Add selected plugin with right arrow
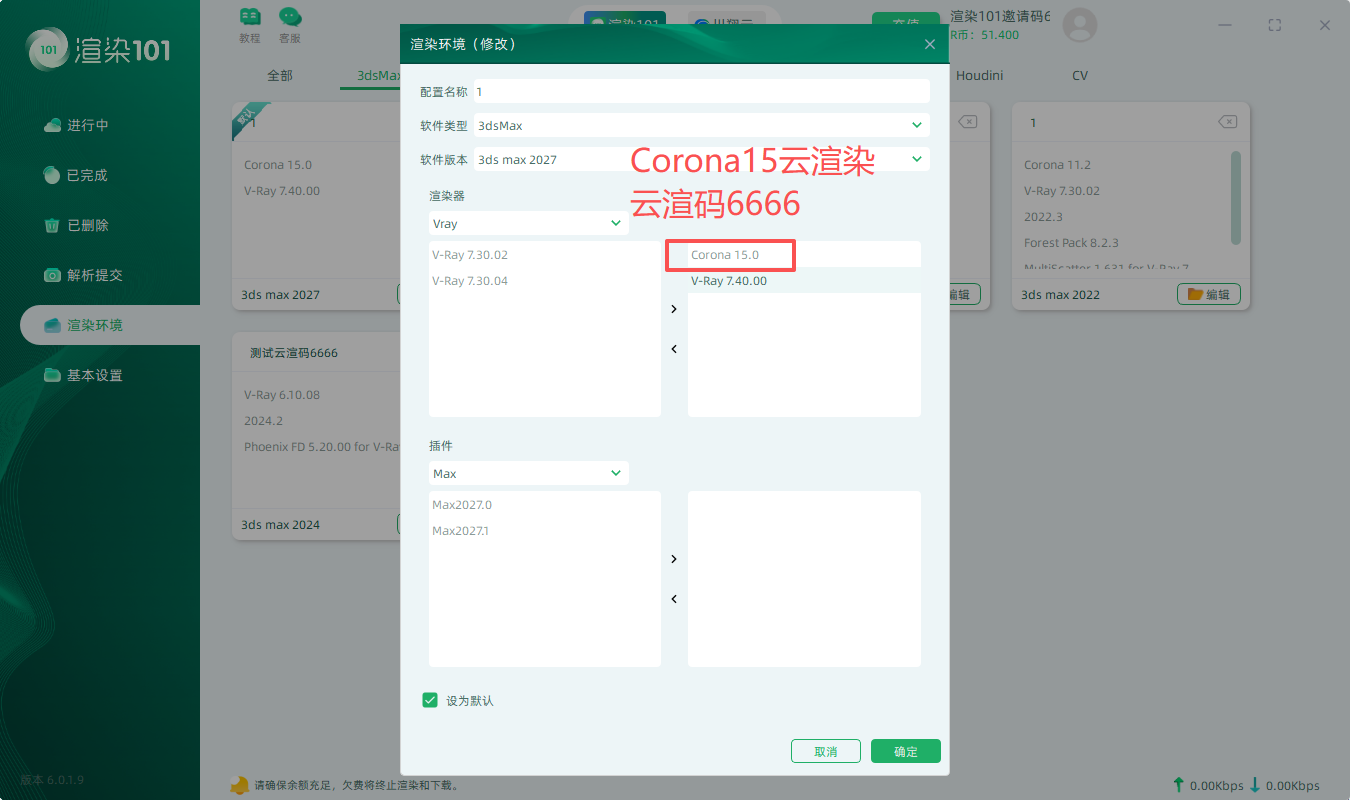The height and width of the screenshot is (800, 1350). click(674, 559)
